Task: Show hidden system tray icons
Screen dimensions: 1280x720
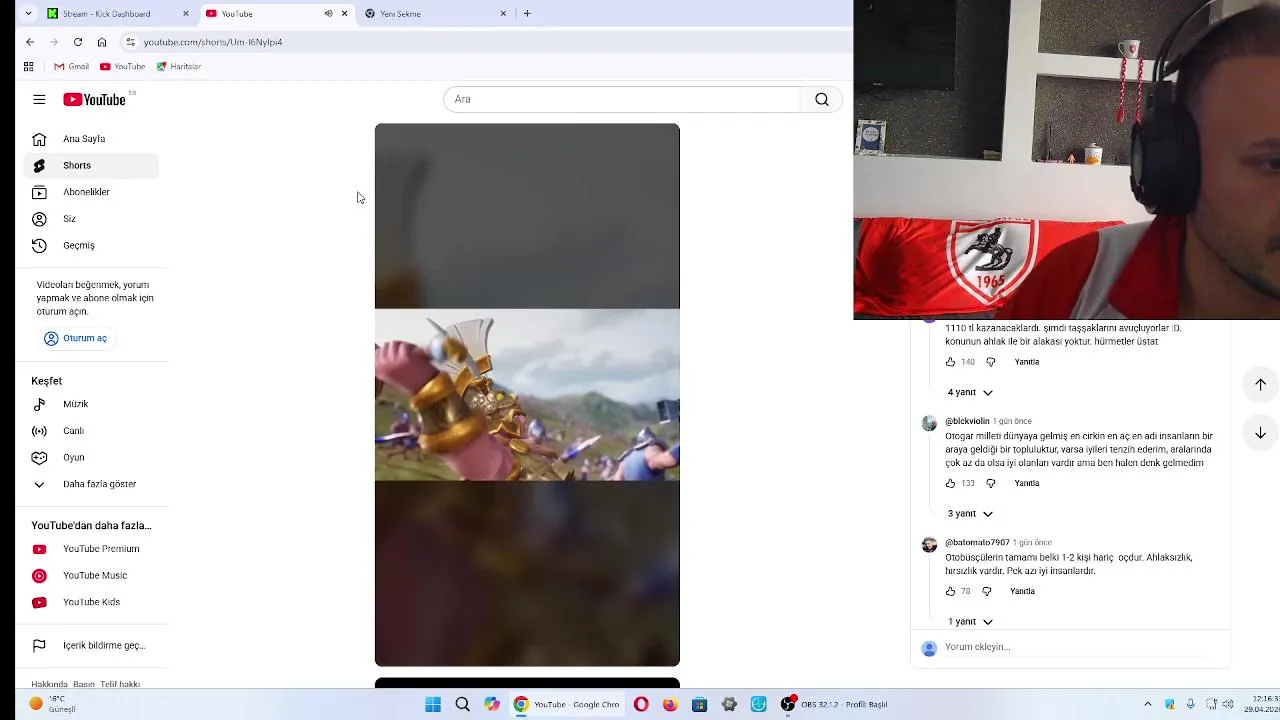Action: (x=1147, y=705)
